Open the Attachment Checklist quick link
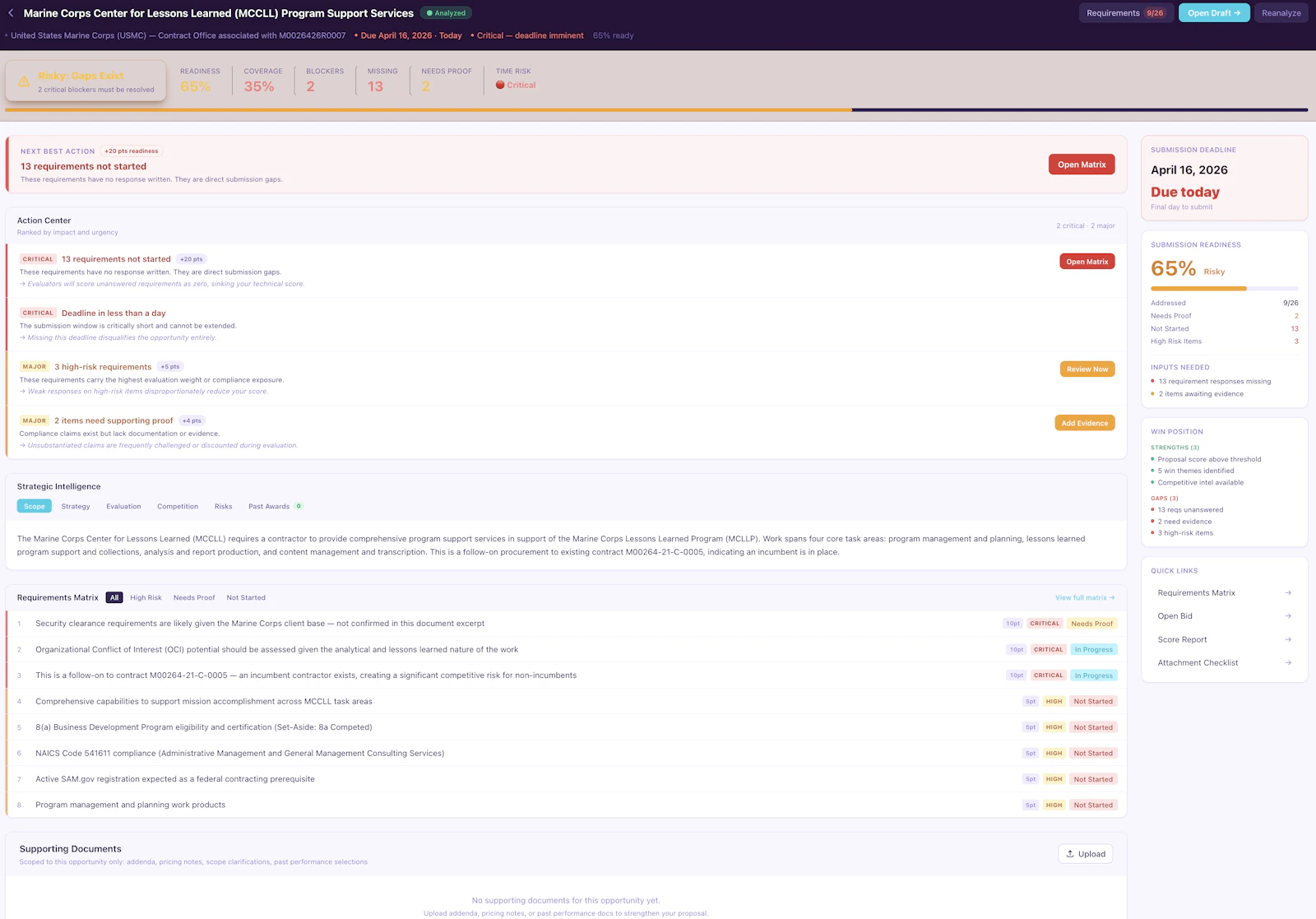This screenshot has height=919, width=1316. 1224,663
